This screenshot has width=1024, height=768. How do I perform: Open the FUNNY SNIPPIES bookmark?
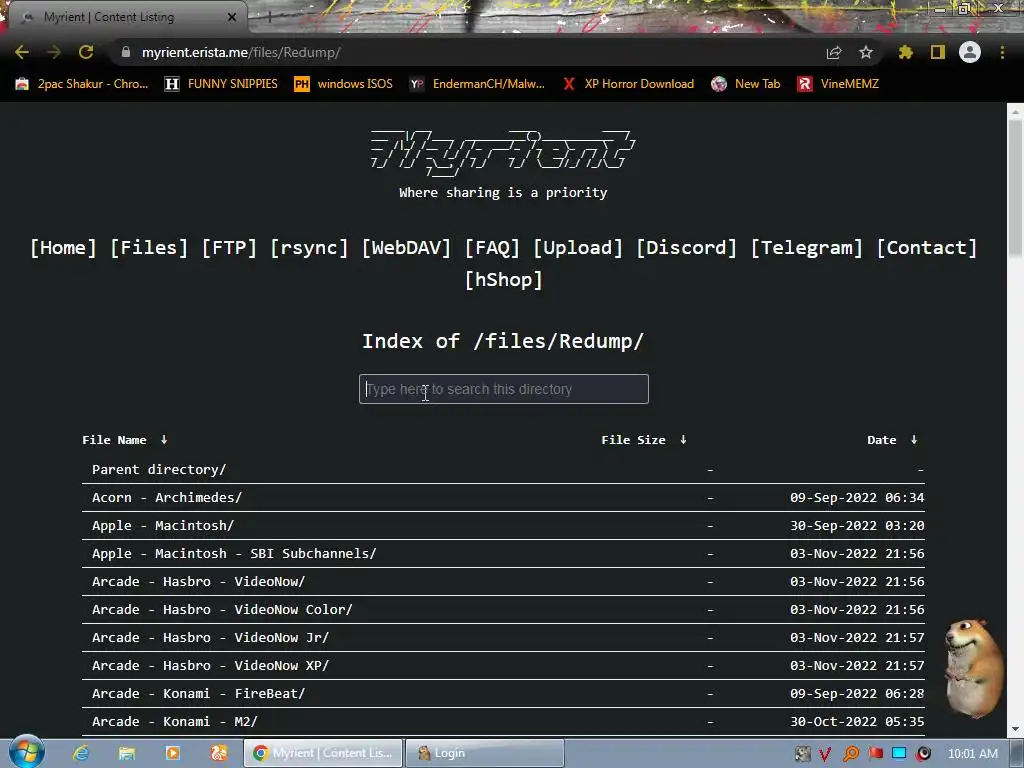pyautogui.click(x=221, y=84)
